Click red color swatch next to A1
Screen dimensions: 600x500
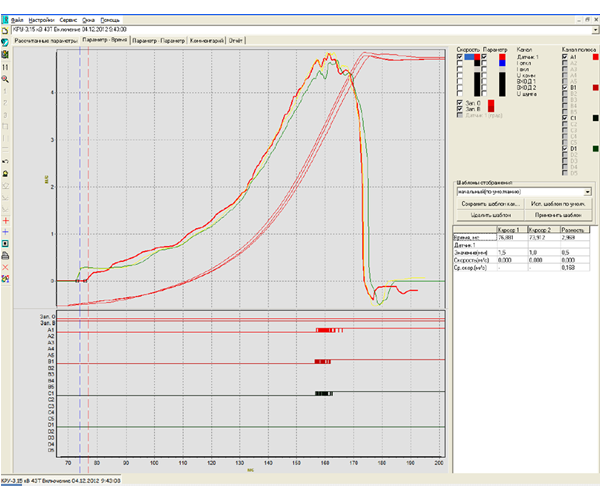pos(595,57)
